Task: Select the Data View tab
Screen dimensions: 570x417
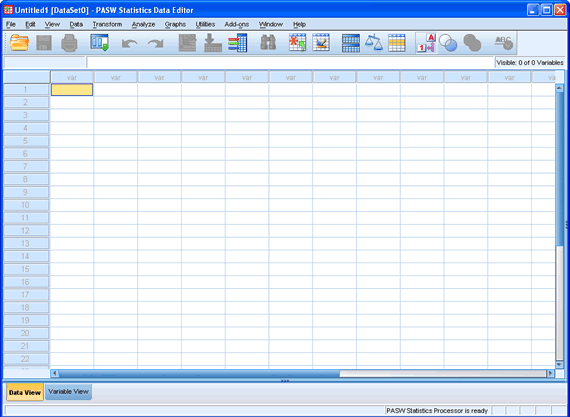Action: pos(25,392)
